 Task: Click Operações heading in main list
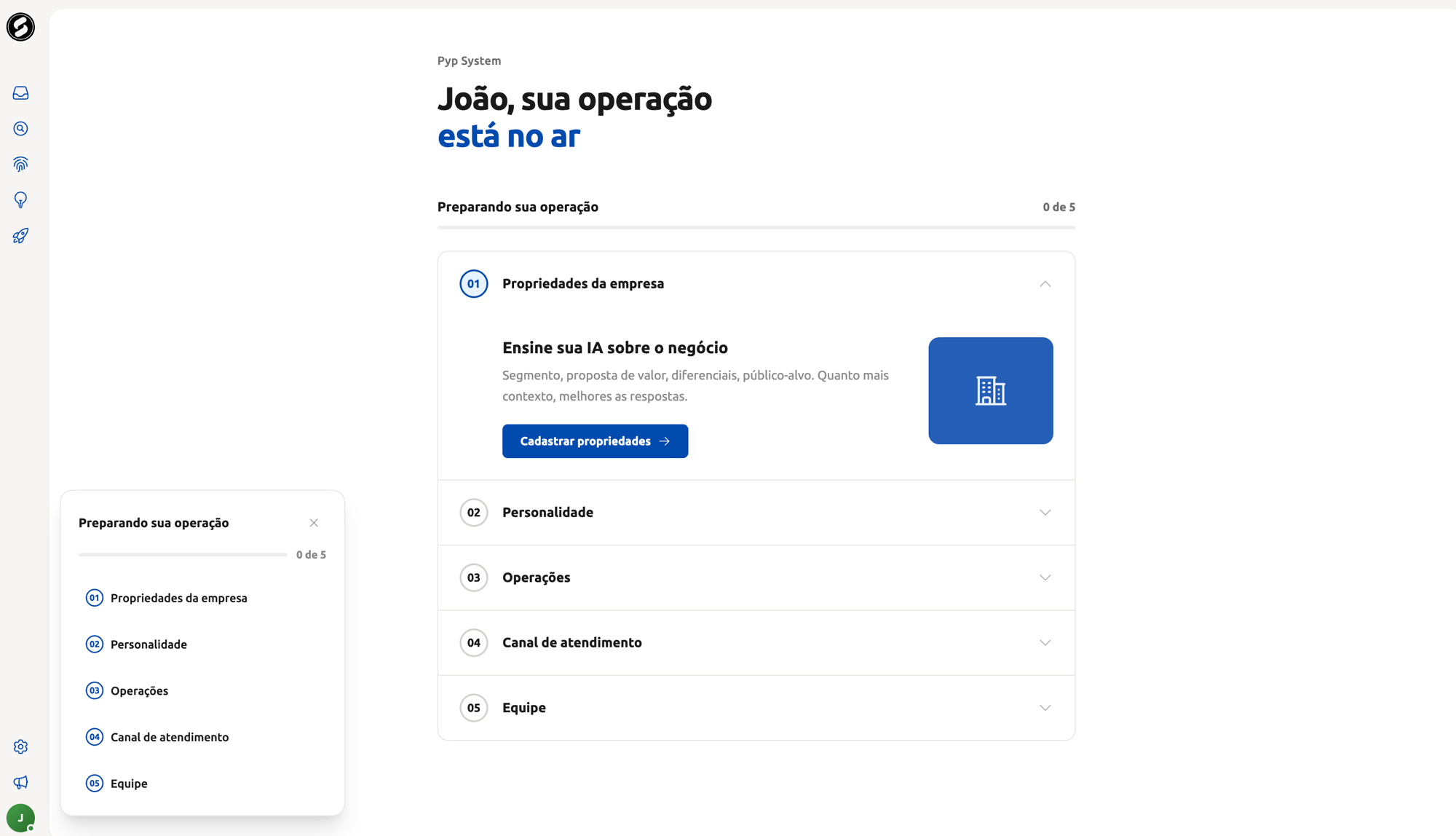click(536, 577)
